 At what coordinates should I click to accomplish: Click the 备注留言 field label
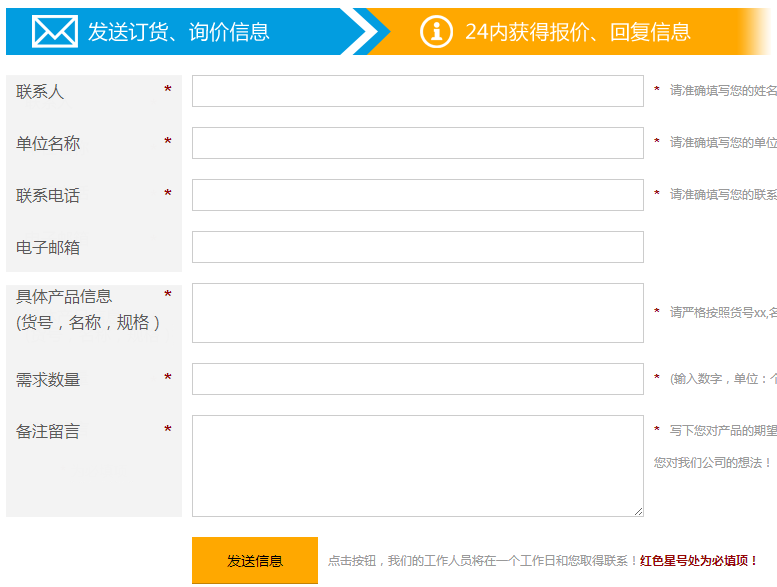48,432
